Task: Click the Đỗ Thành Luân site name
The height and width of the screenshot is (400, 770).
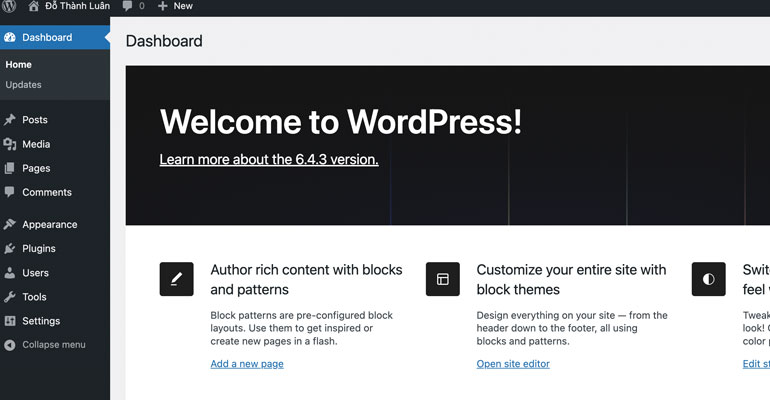Action: (78, 6)
